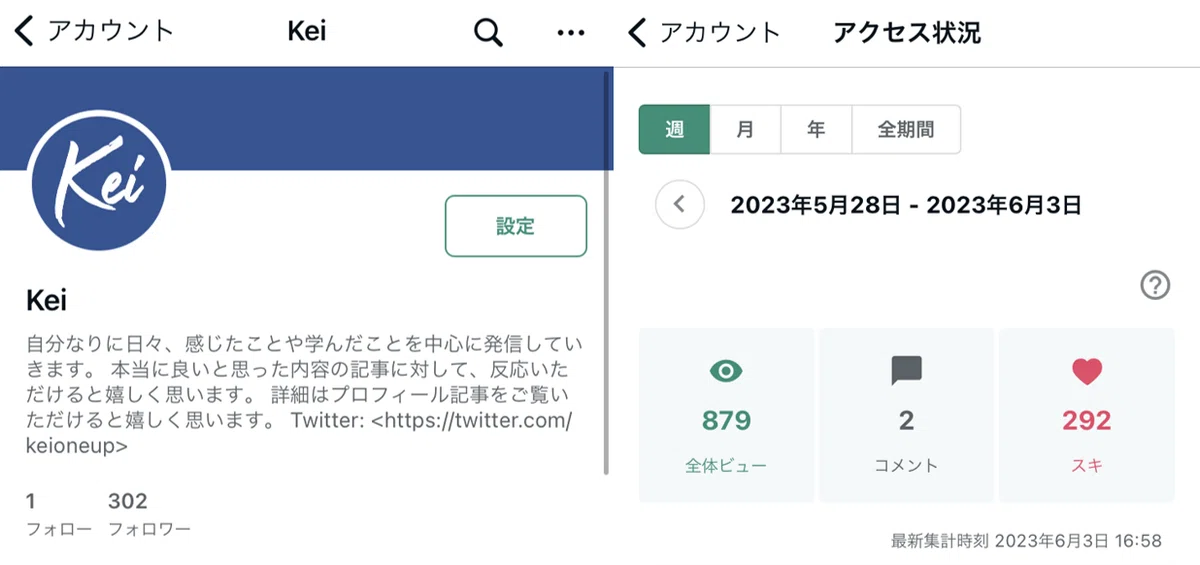The image size is (1200, 565).
Task: Click the help question mark icon
Action: click(x=1155, y=286)
